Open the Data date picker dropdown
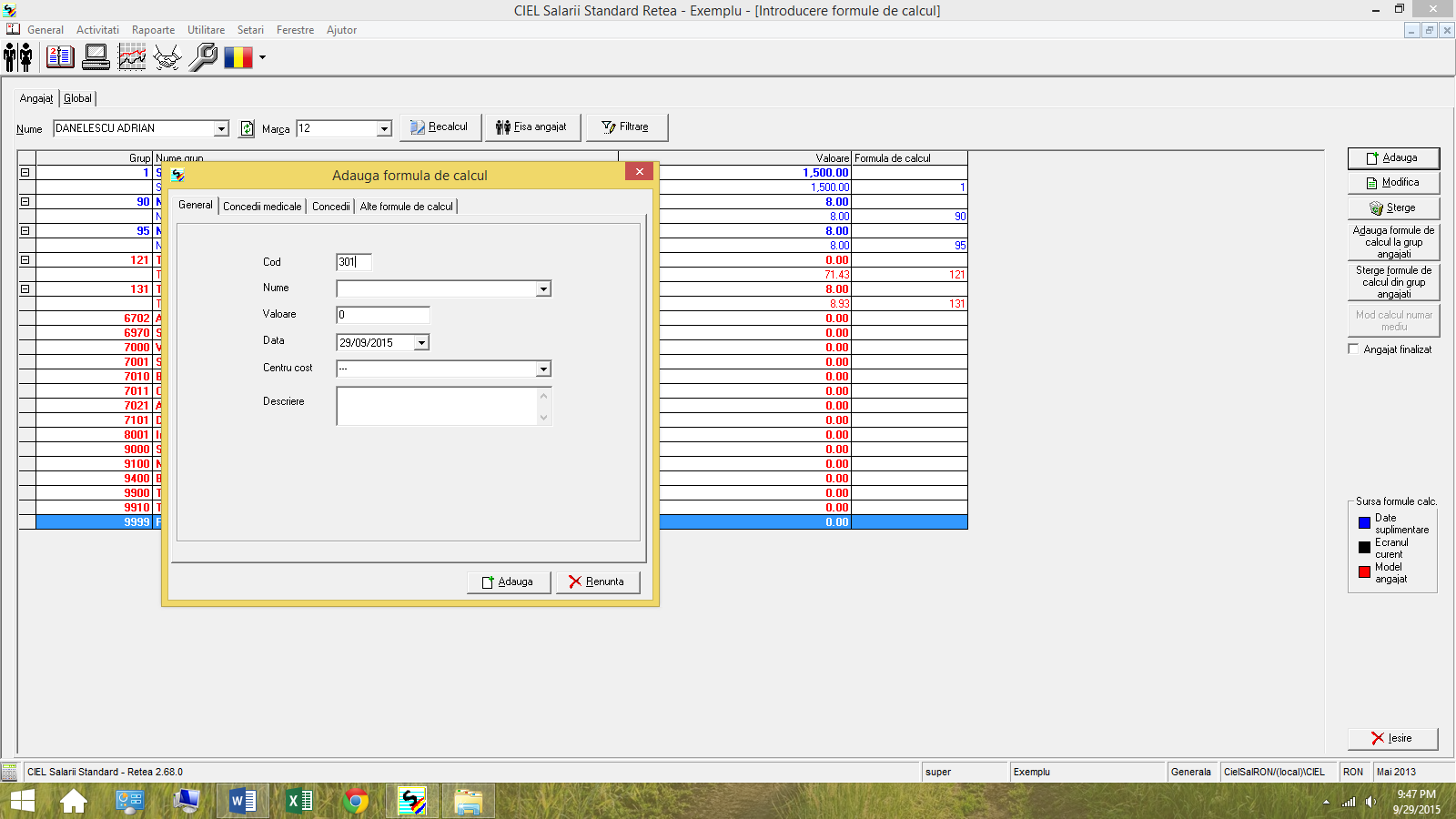Viewport: 1456px width, 819px height. click(421, 343)
